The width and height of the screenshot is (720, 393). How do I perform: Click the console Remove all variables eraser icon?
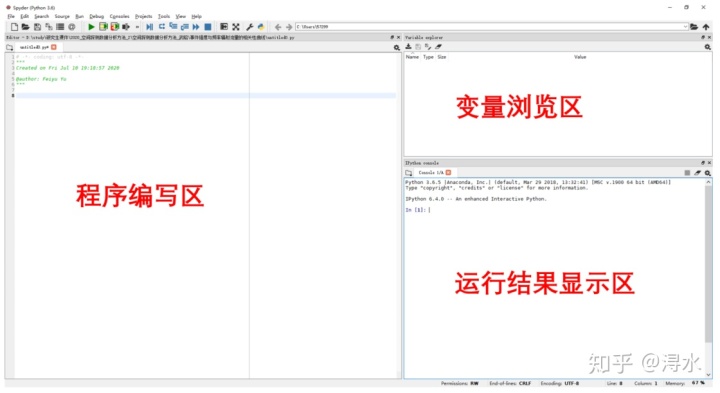point(698,173)
